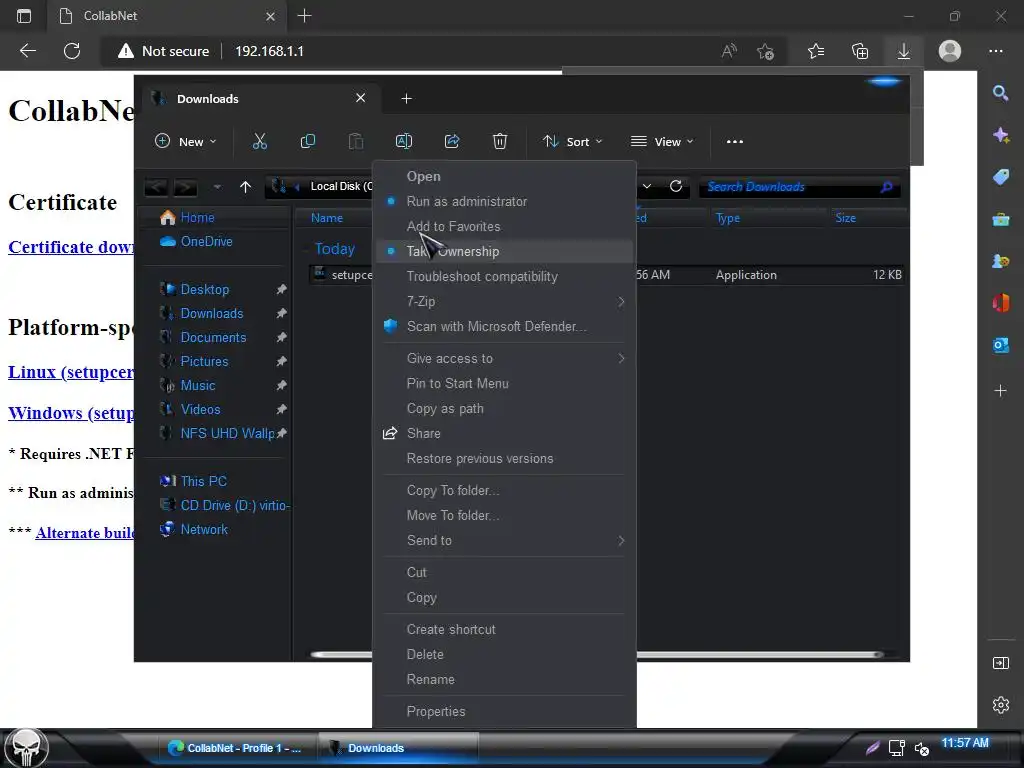Click the plus icon to customize sidebar
The height and width of the screenshot is (768, 1024).
[1000, 391]
